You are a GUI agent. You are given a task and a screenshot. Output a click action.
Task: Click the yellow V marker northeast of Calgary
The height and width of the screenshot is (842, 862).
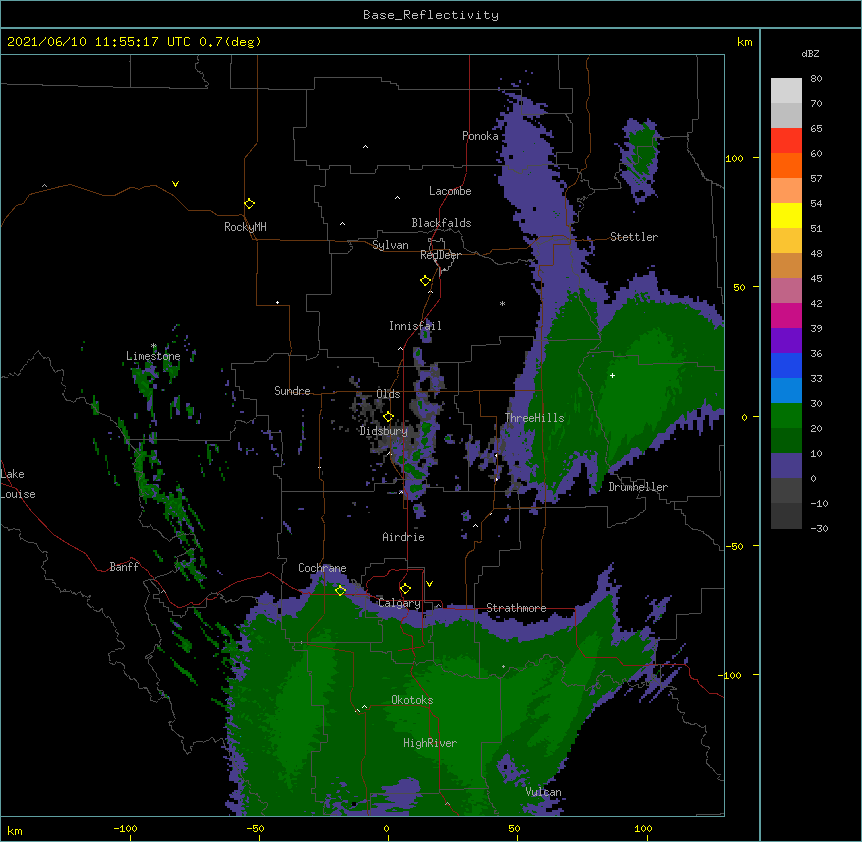[x=429, y=584]
